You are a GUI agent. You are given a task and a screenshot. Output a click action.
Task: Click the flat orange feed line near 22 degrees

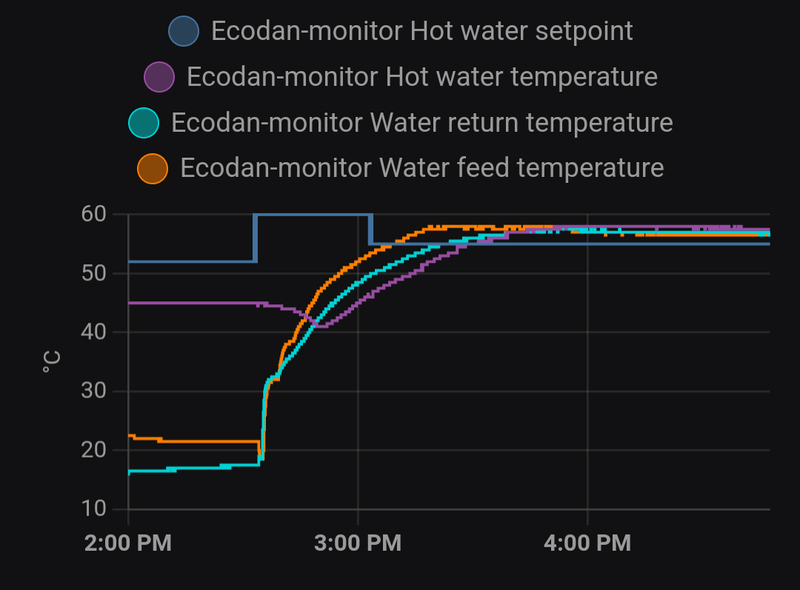[x=210, y=441]
